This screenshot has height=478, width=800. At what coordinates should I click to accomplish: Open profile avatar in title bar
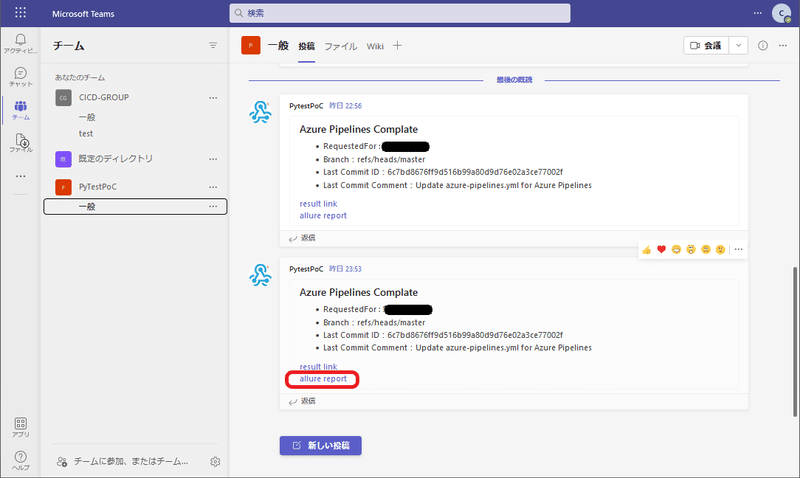pos(781,13)
